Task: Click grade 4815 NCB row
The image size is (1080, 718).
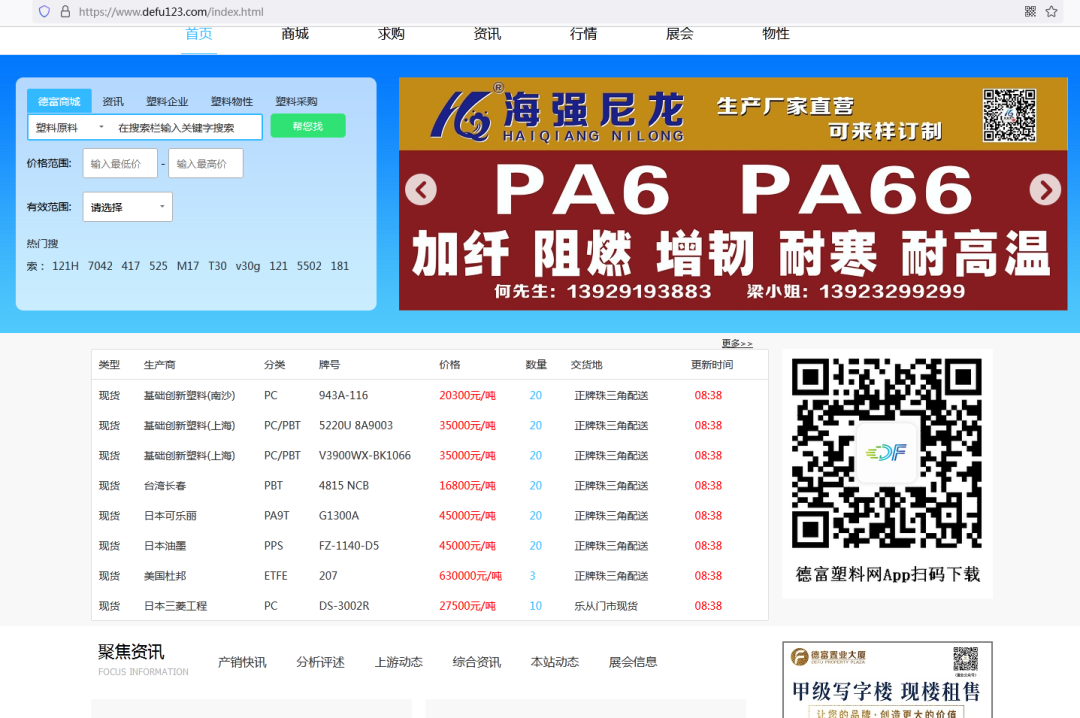Action: [344, 486]
